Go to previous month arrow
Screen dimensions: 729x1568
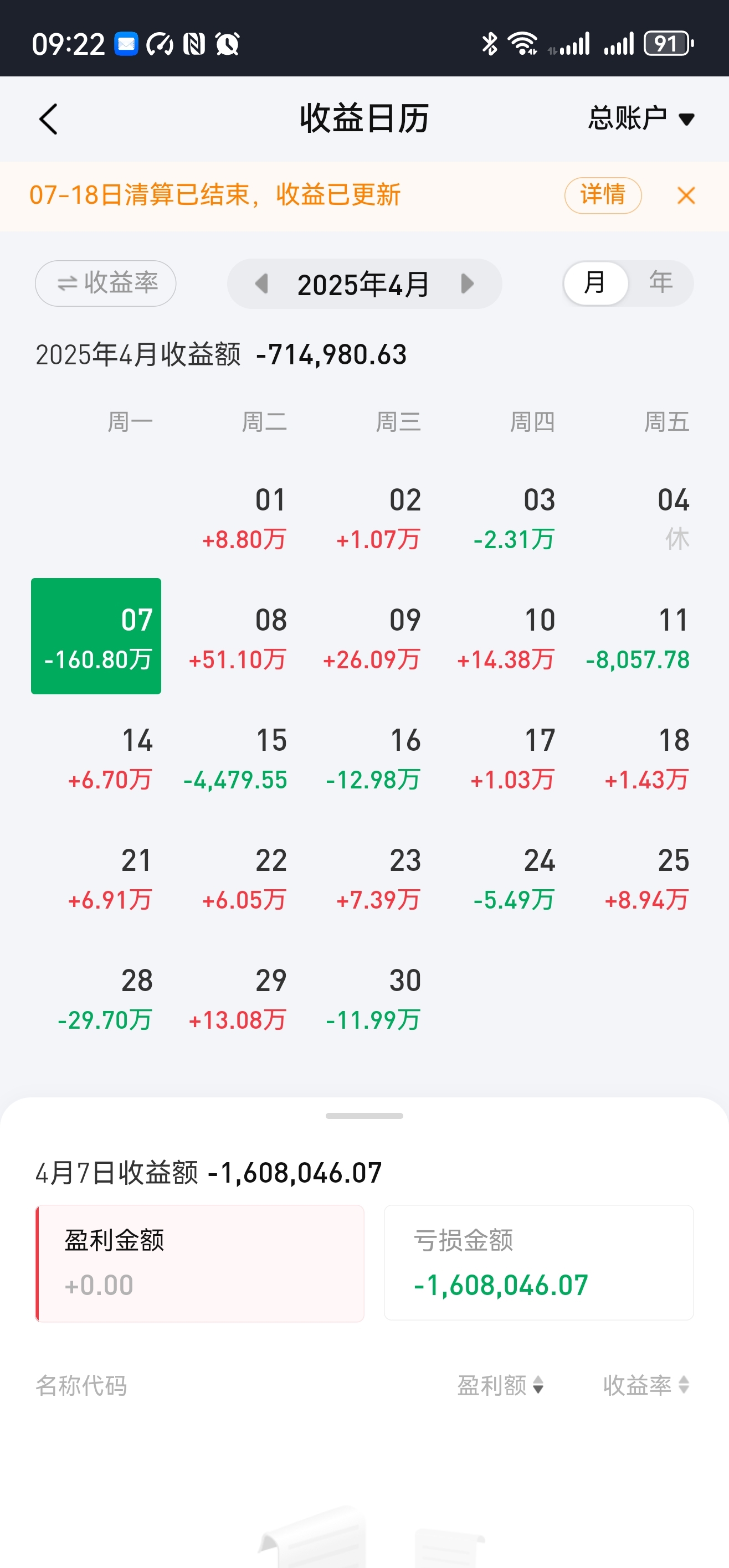262,283
